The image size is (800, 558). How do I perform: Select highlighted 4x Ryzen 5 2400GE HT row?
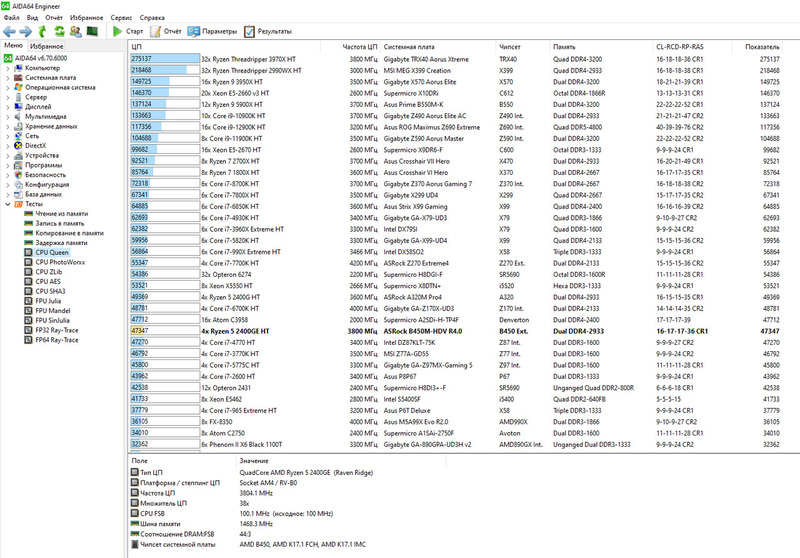click(x=456, y=331)
